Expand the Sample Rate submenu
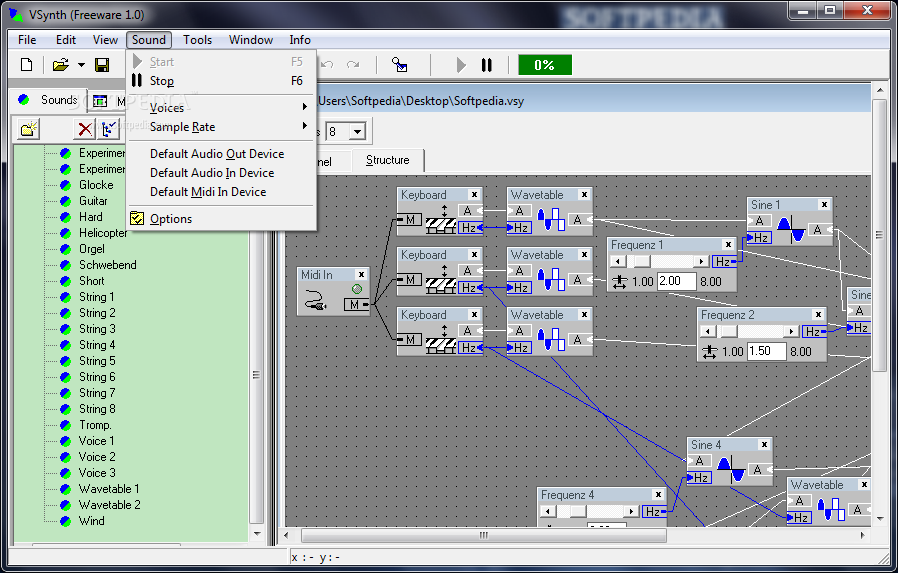Viewport: 898px width, 573px height. click(222, 127)
